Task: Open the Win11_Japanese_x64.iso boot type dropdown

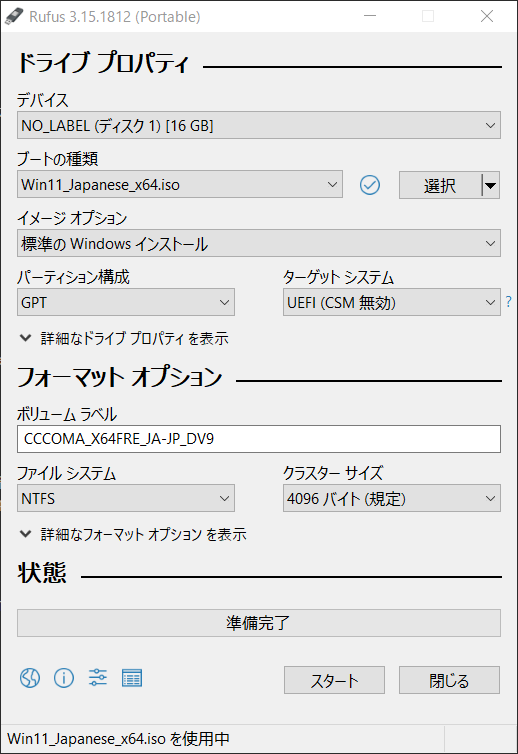Action: point(180,184)
